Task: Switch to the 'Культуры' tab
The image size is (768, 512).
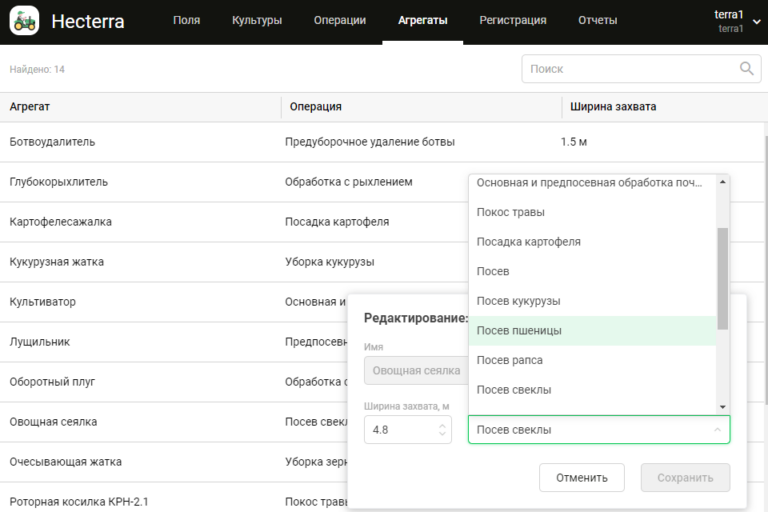Action: click(256, 20)
